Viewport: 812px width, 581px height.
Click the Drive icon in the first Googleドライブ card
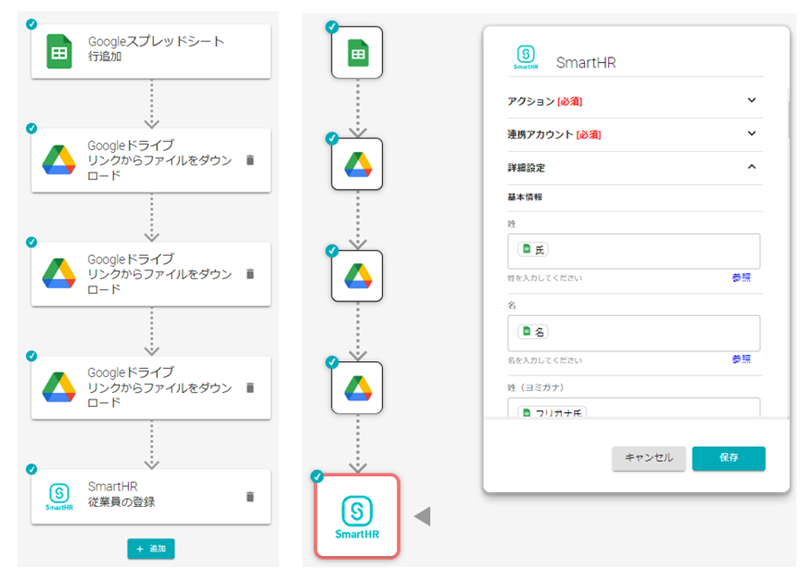(x=59, y=160)
